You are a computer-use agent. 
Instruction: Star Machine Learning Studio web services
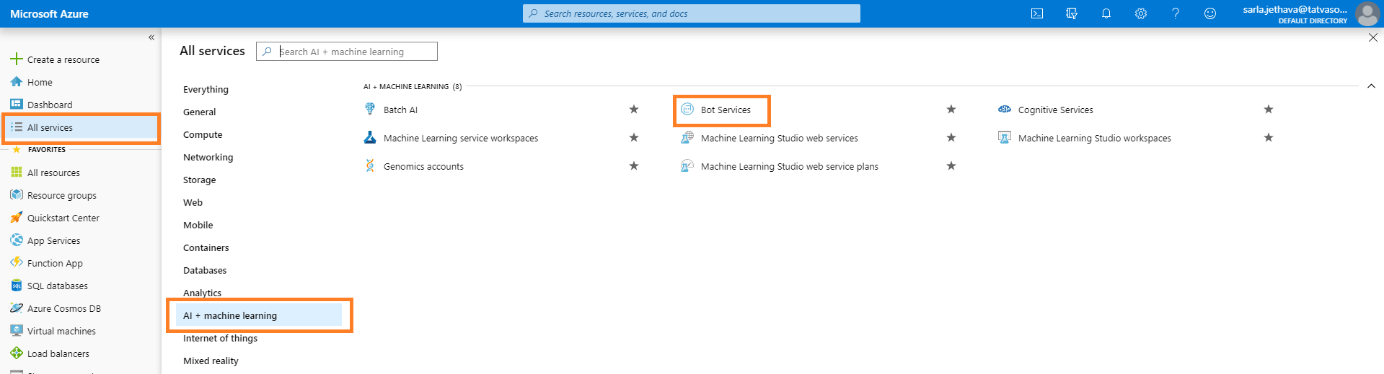click(x=951, y=137)
